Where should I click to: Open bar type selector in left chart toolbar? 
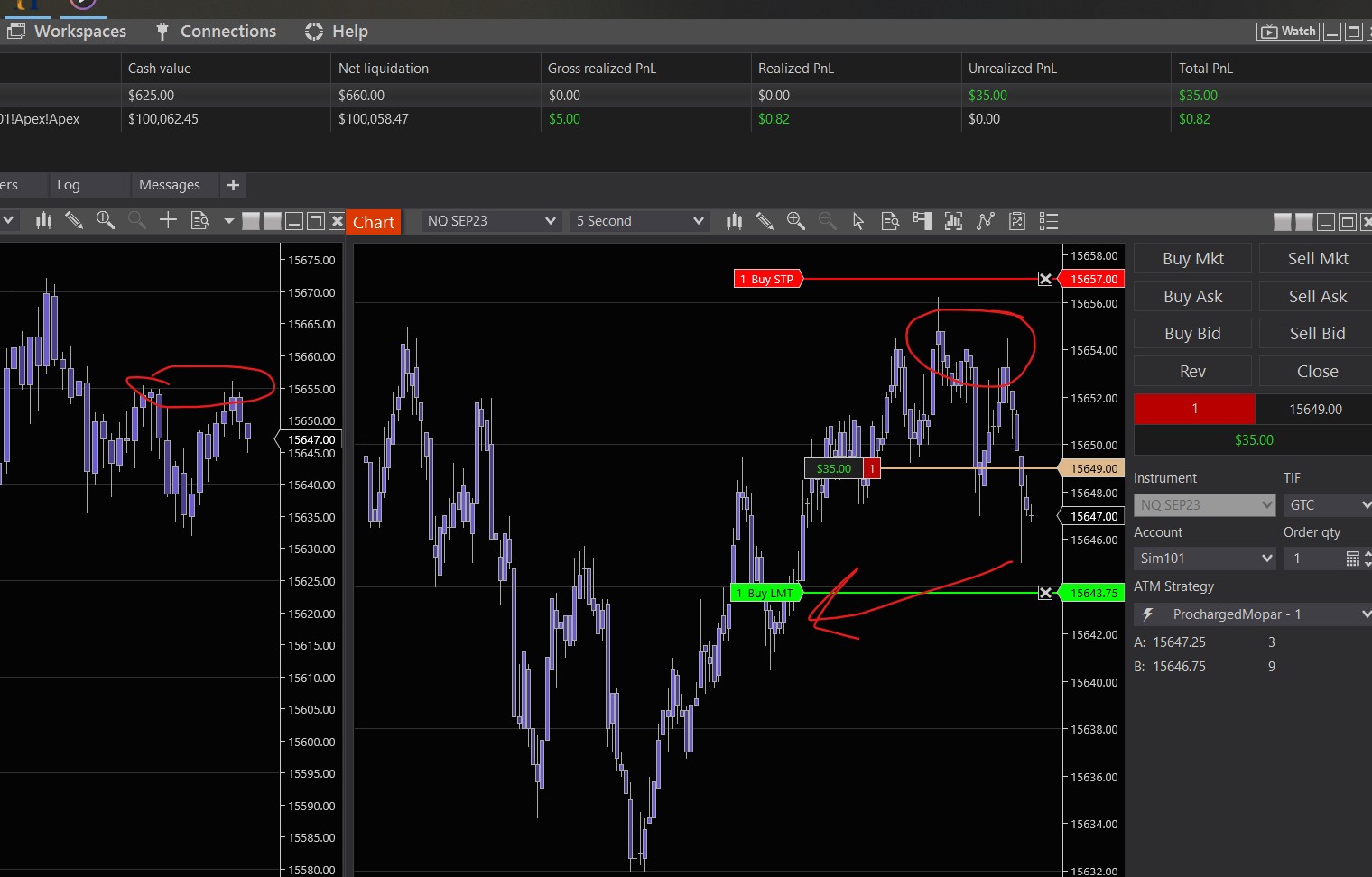(43, 220)
